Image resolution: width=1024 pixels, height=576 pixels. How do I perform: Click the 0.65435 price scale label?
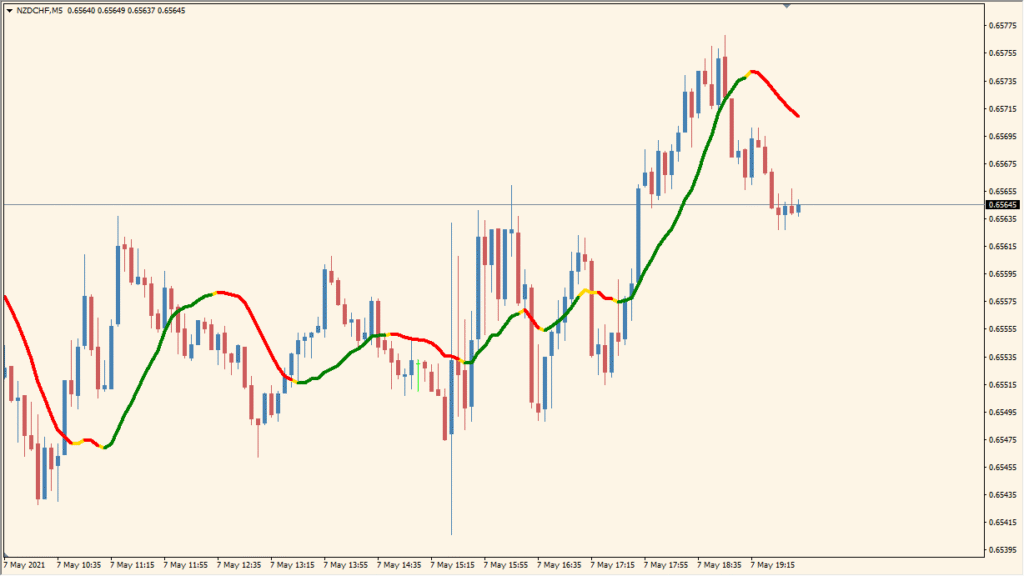click(x=1002, y=494)
